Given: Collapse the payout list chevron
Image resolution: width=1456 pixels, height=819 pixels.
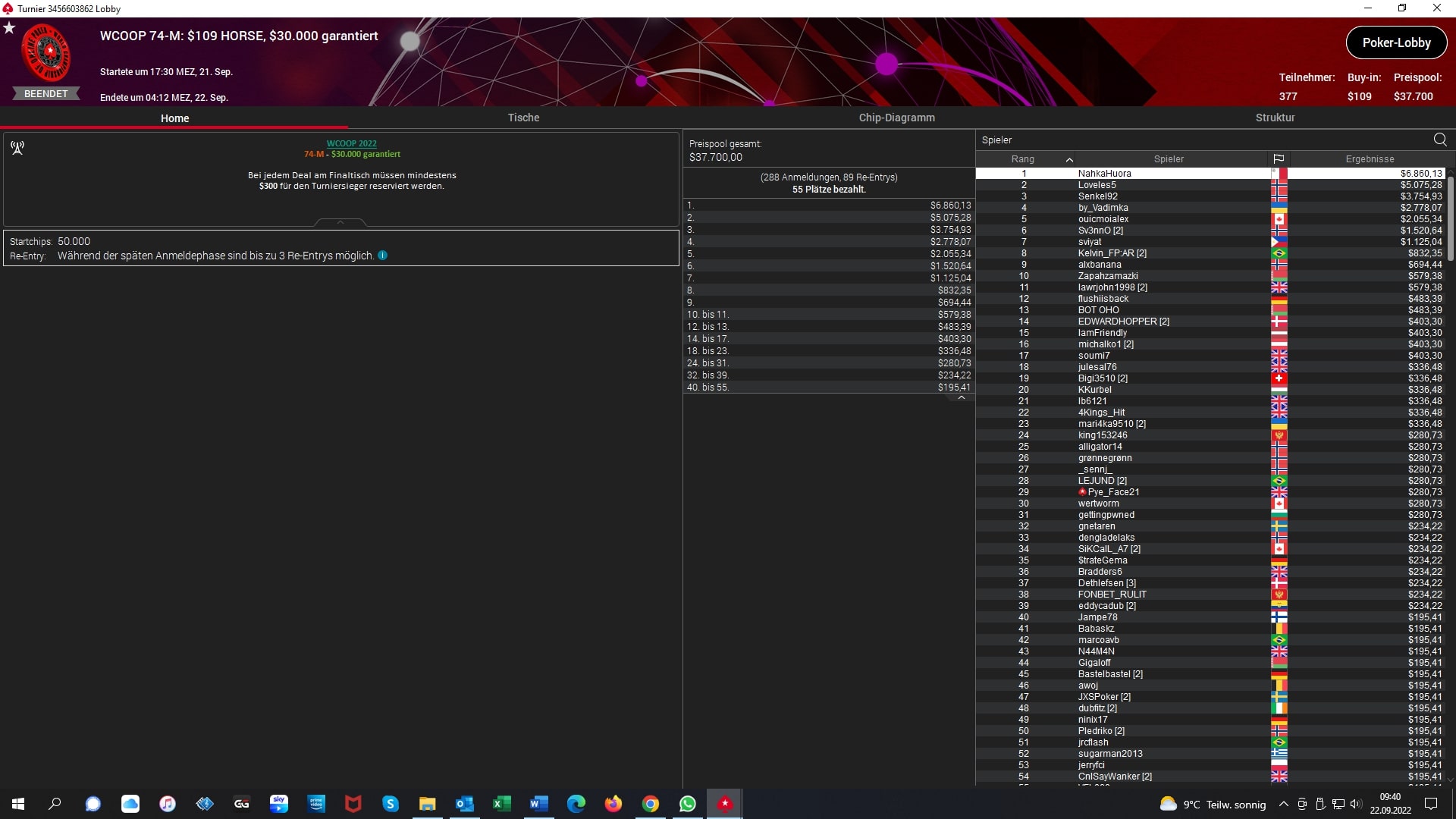Looking at the screenshot, I should pos(962,397).
